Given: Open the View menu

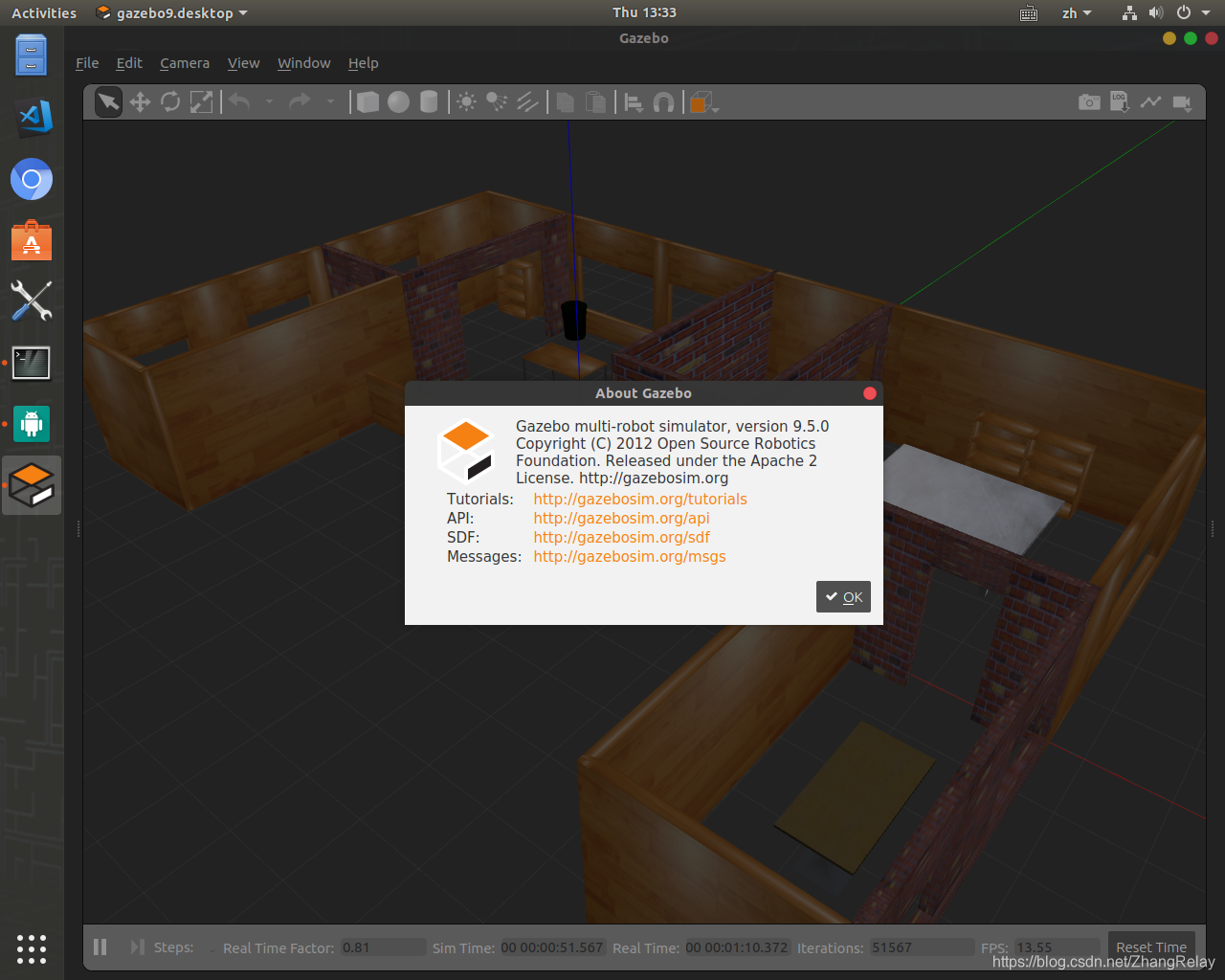Looking at the screenshot, I should pyautogui.click(x=243, y=63).
